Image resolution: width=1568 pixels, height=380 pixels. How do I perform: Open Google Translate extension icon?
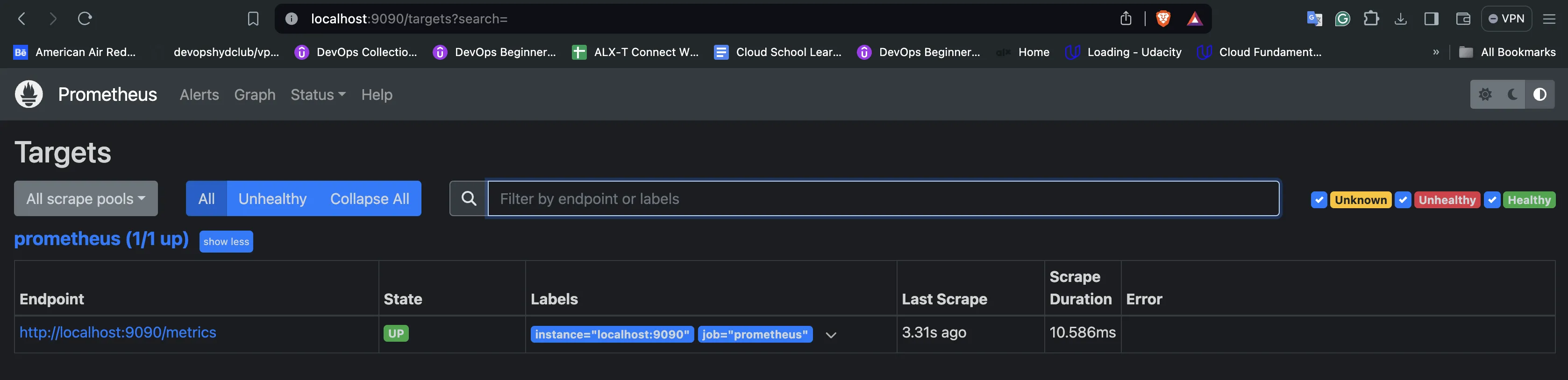pyautogui.click(x=1314, y=19)
